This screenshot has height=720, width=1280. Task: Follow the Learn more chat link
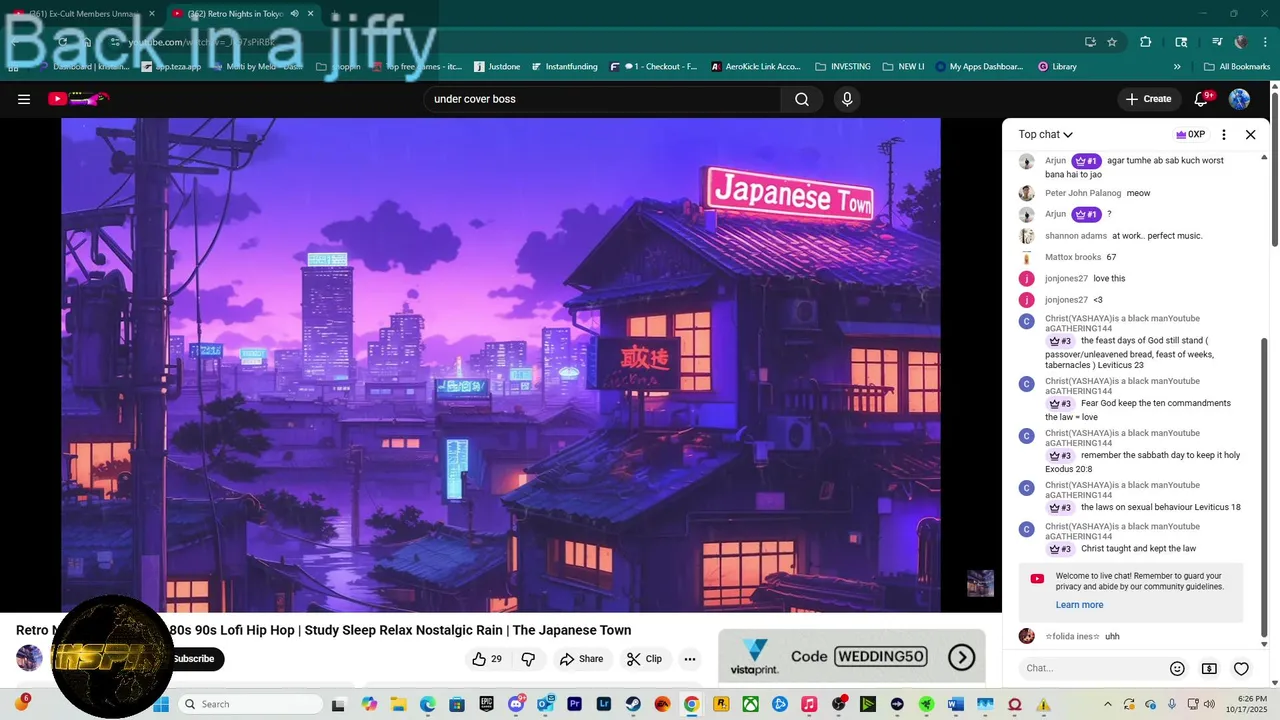click(x=1079, y=605)
